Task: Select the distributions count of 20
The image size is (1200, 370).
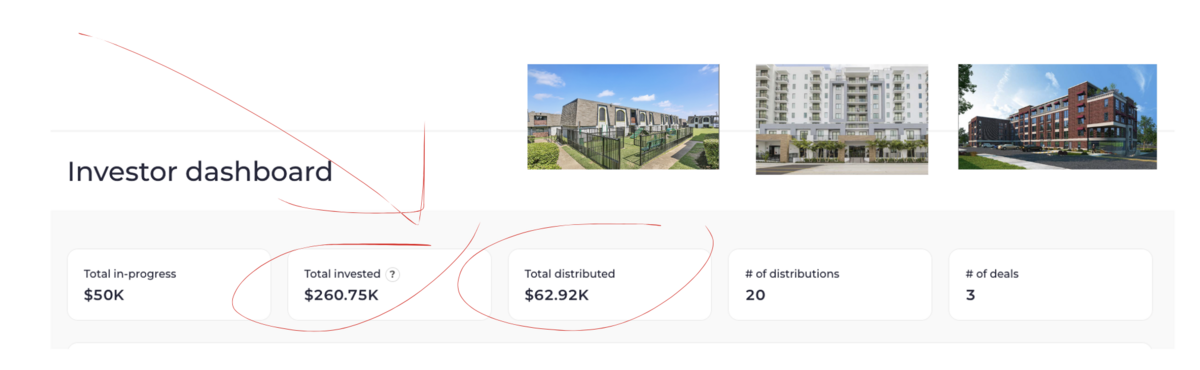Action: (x=755, y=296)
